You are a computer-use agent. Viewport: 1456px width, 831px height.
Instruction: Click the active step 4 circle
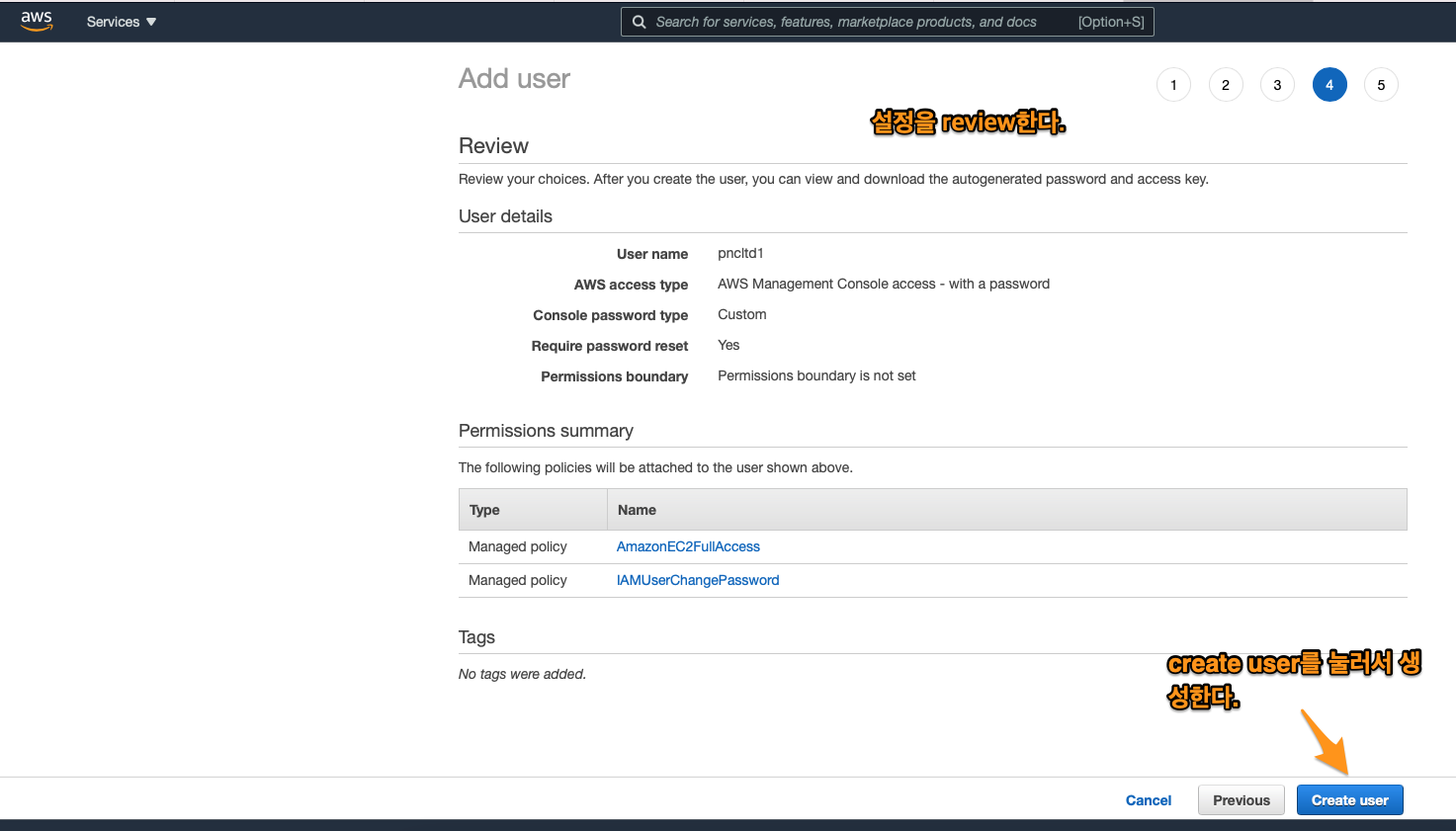click(1329, 85)
